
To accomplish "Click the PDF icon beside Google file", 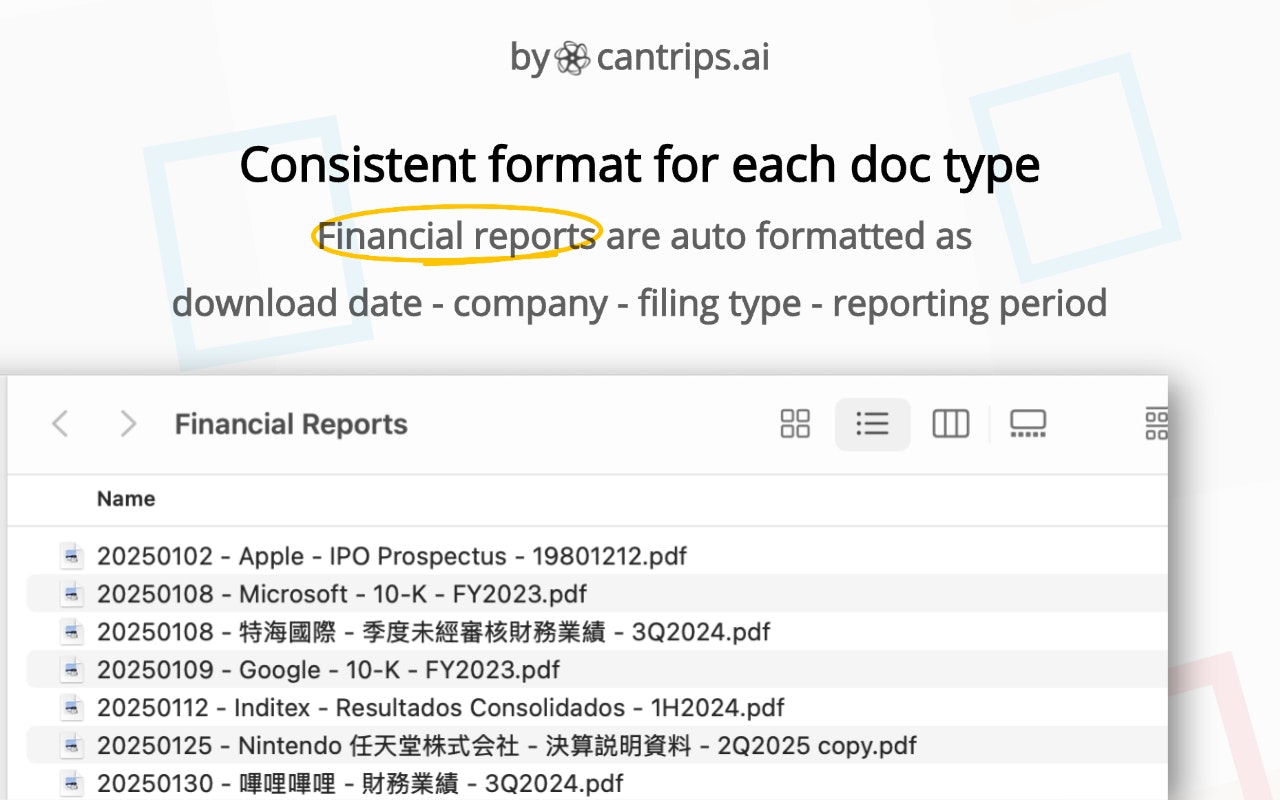I will tap(71, 670).
